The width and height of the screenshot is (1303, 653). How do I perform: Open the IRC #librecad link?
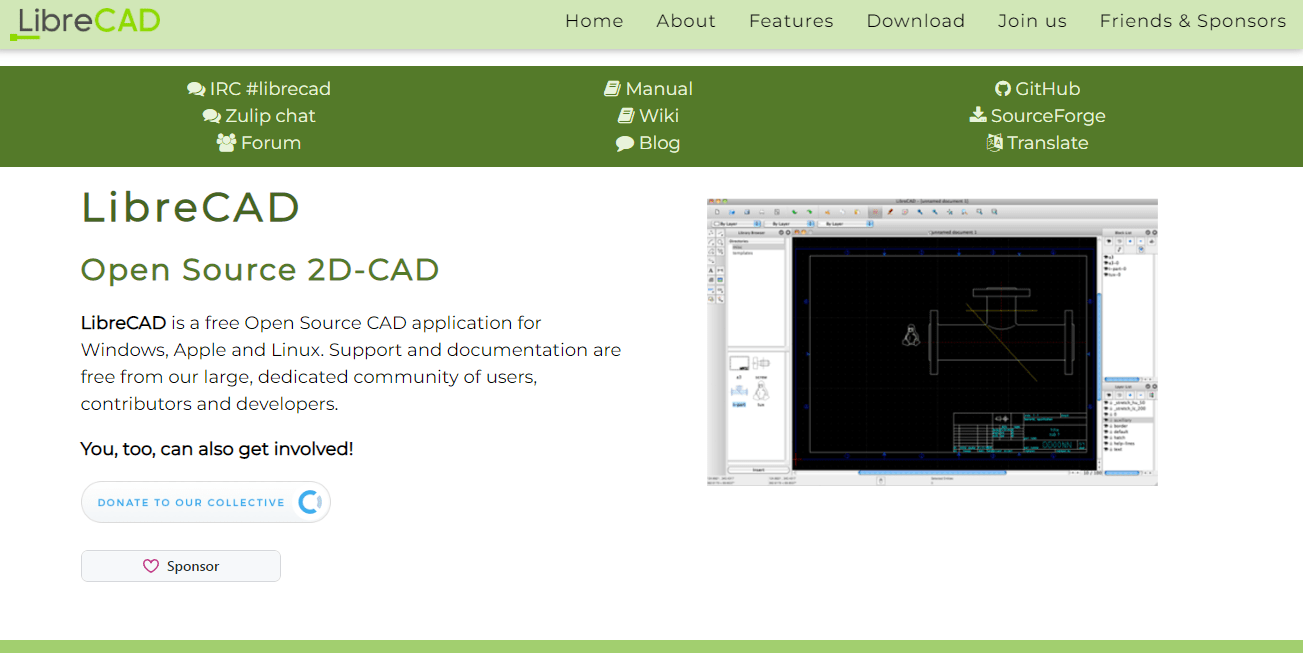(270, 89)
